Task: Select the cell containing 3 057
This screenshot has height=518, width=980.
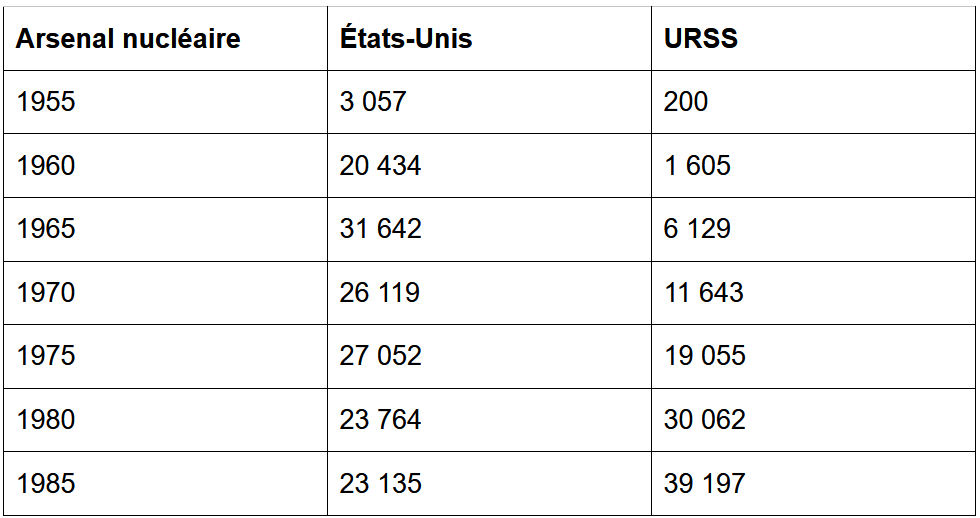Action: point(489,102)
